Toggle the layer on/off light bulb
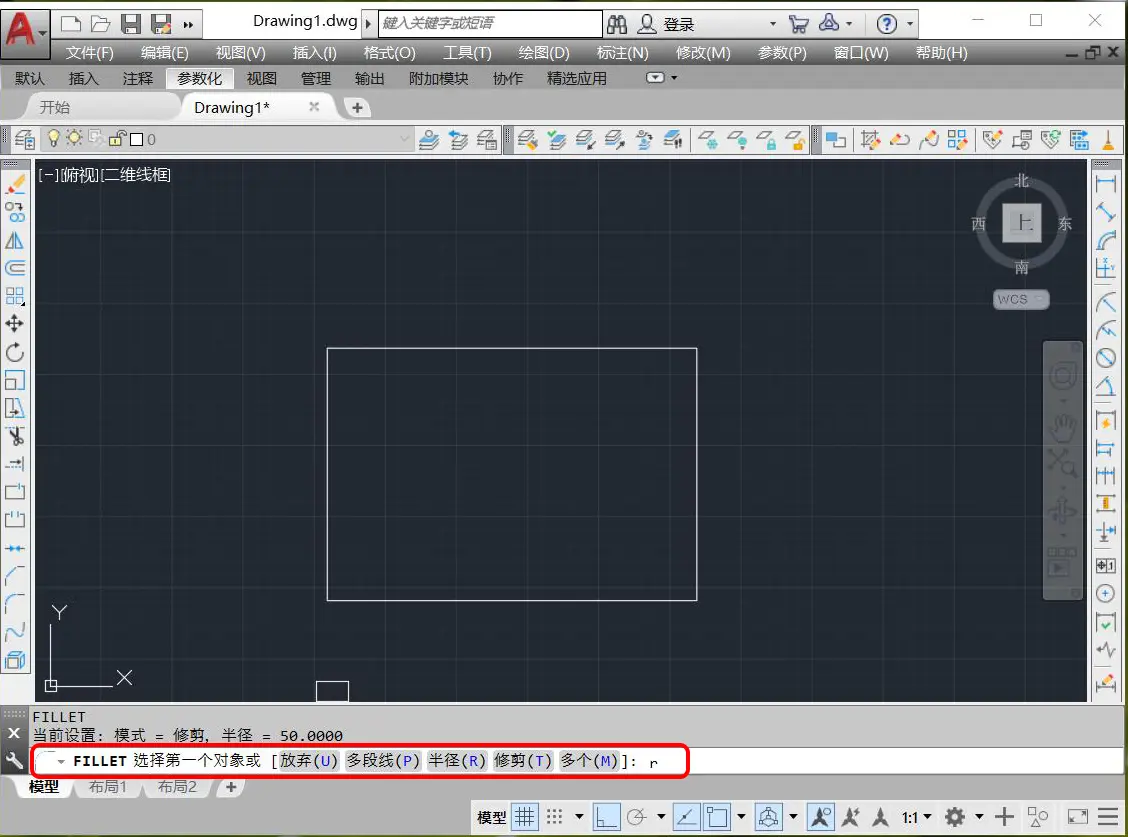 (53, 138)
